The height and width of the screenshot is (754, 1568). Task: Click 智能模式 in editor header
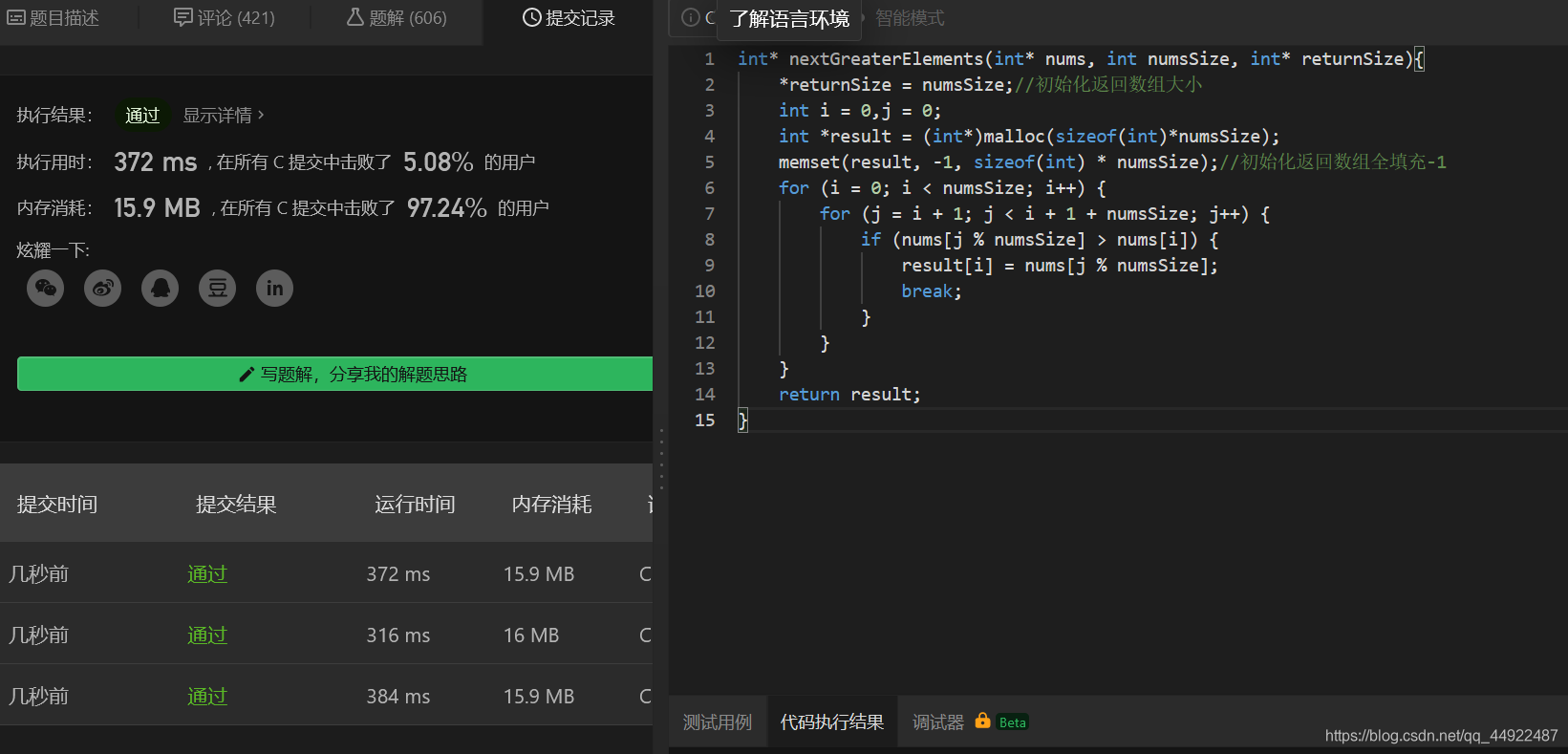[x=910, y=18]
